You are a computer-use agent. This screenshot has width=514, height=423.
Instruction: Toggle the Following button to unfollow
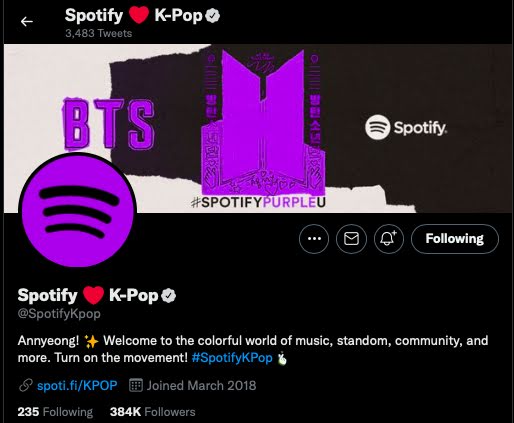(455, 239)
